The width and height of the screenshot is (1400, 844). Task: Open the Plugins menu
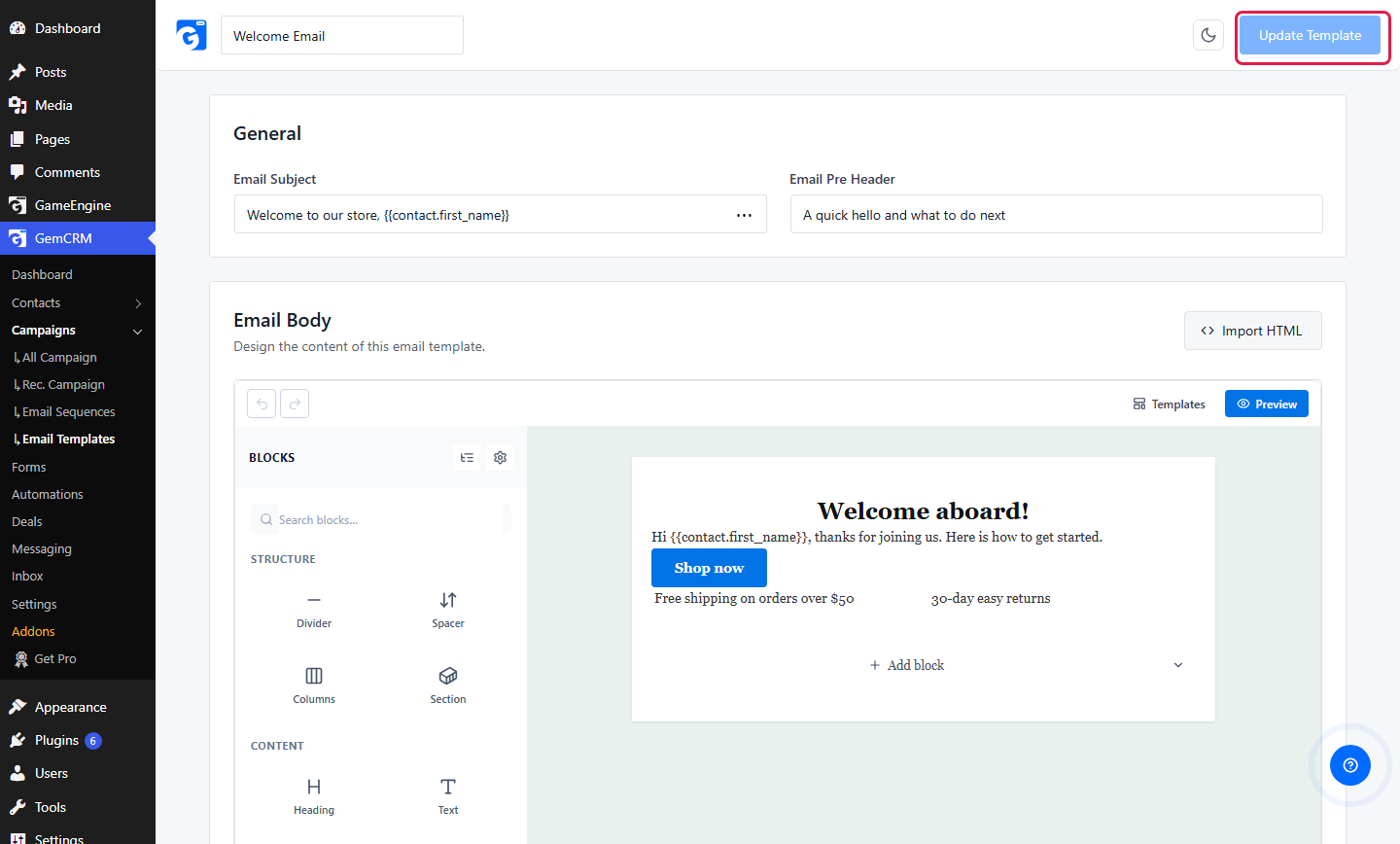[x=56, y=740]
